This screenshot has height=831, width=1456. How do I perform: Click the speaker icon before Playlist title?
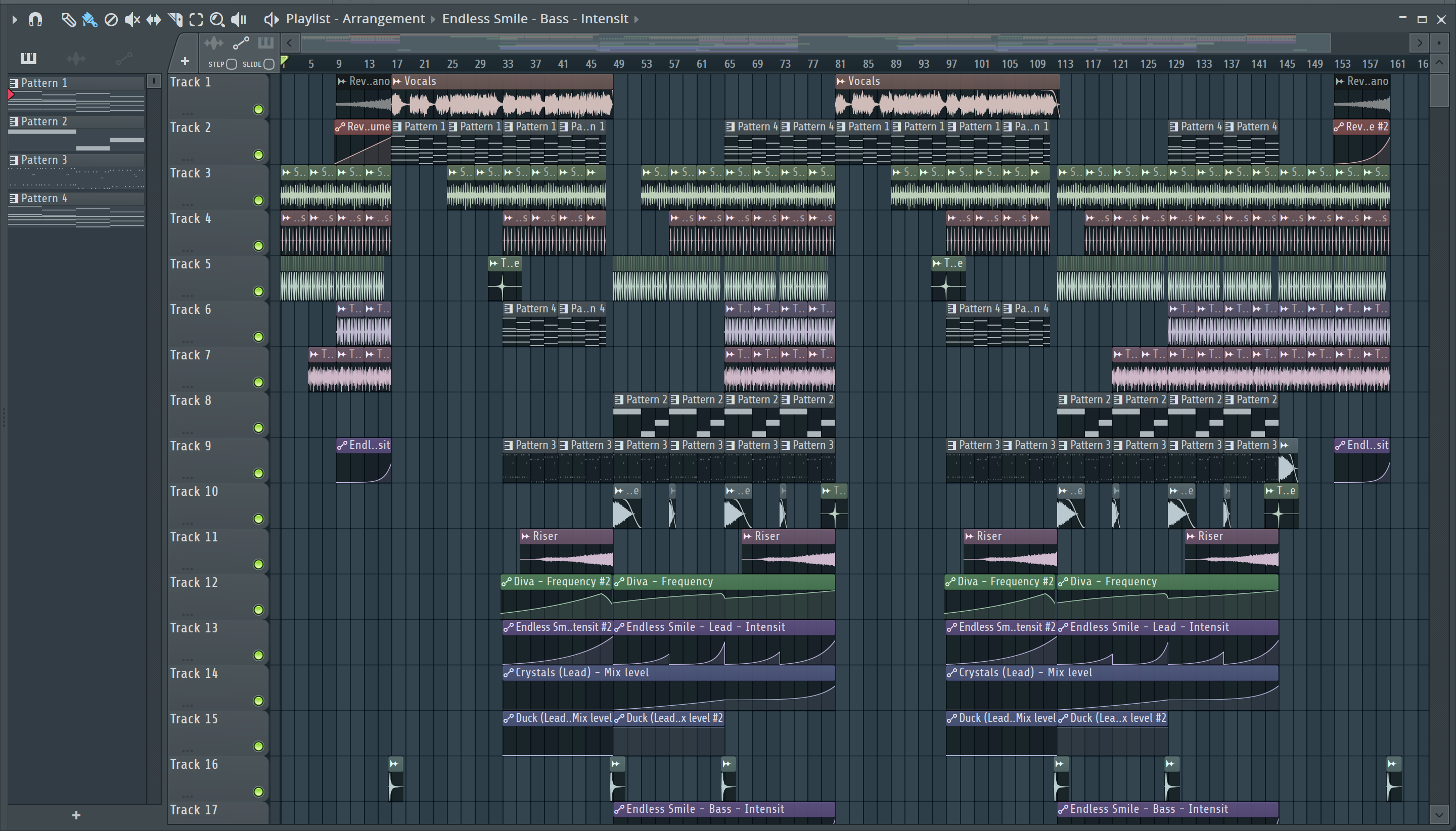pyautogui.click(x=271, y=19)
